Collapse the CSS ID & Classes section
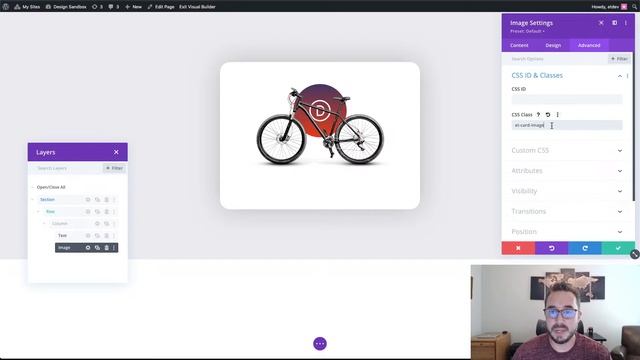 (x=620, y=76)
